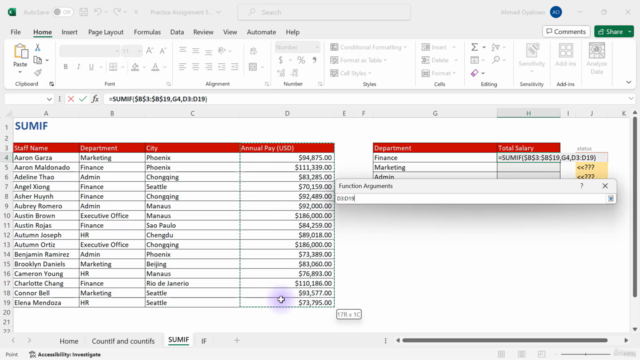640x360 pixels.
Task: Click the Copy icon
Action: tap(38, 60)
